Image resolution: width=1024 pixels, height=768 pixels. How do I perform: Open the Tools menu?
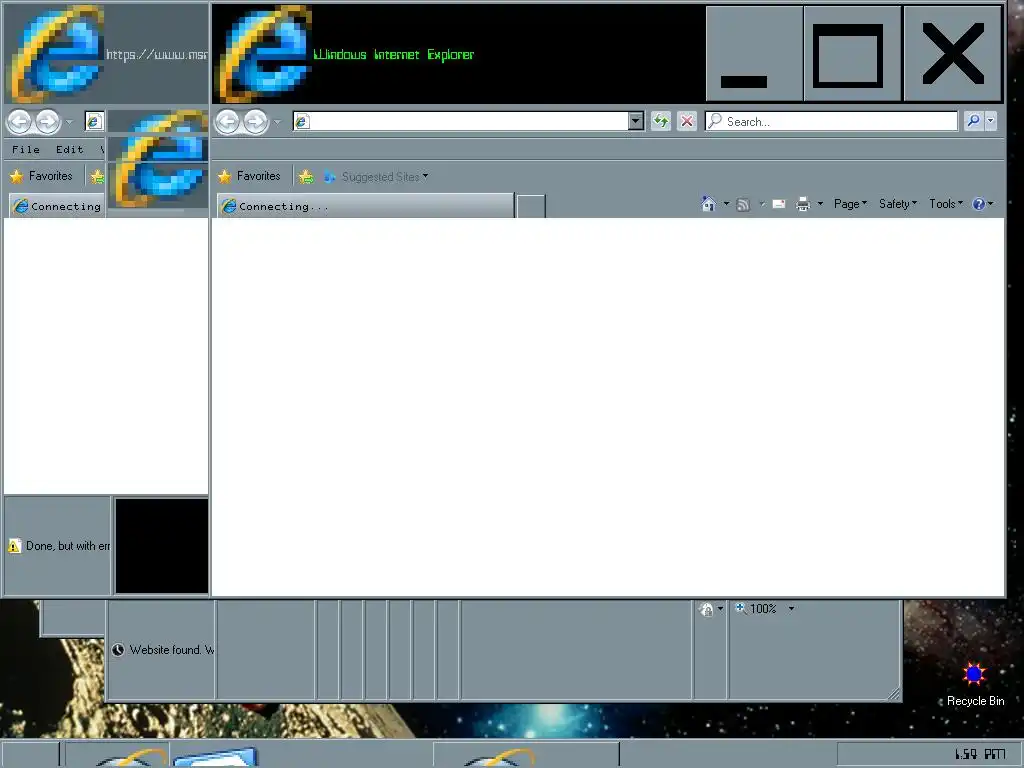pos(946,204)
